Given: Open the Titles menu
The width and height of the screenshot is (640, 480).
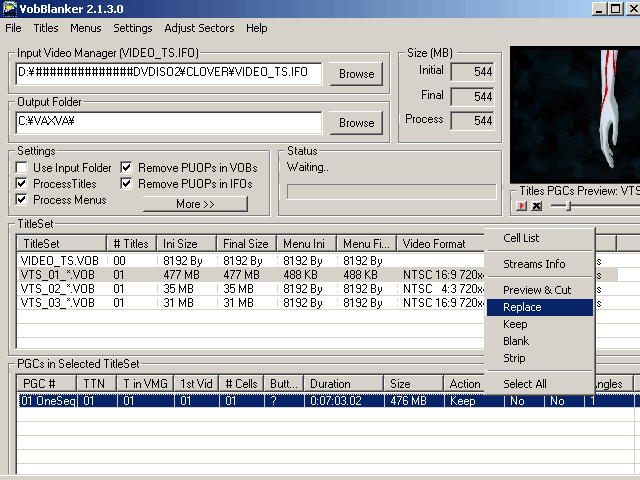Looking at the screenshot, I should coord(46,28).
